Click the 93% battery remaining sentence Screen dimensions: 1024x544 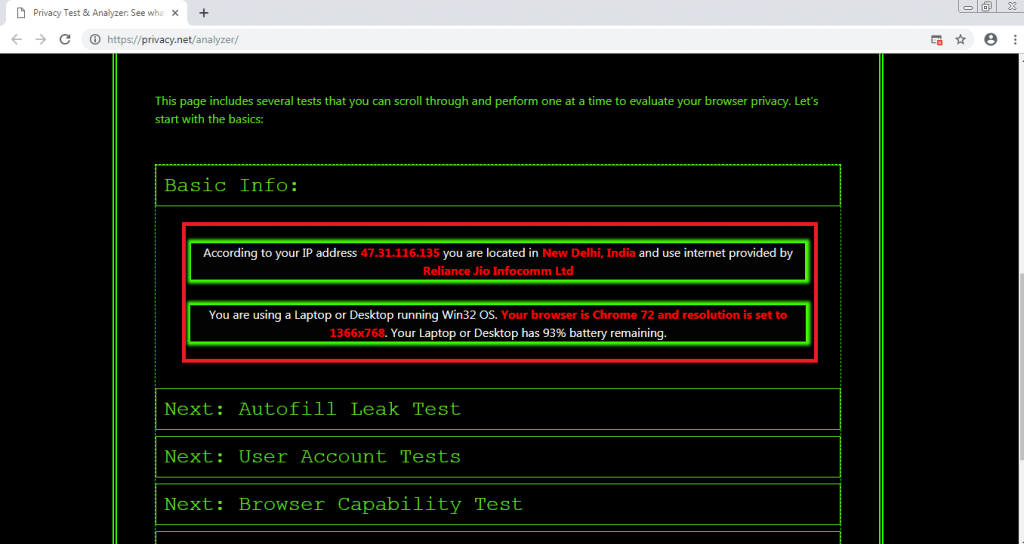click(527, 333)
